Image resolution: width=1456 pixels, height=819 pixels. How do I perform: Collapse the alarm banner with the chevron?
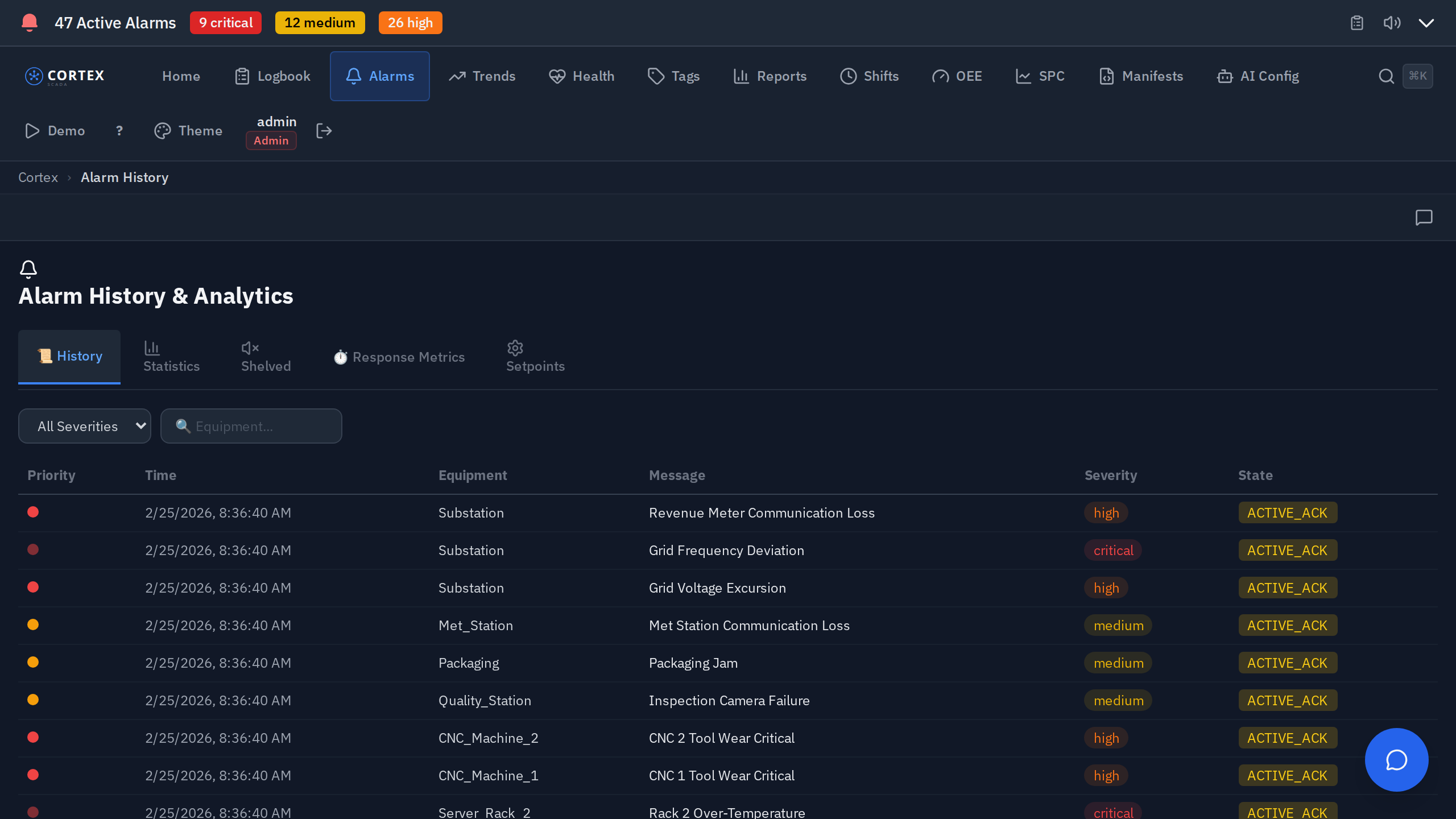tap(1426, 23)
